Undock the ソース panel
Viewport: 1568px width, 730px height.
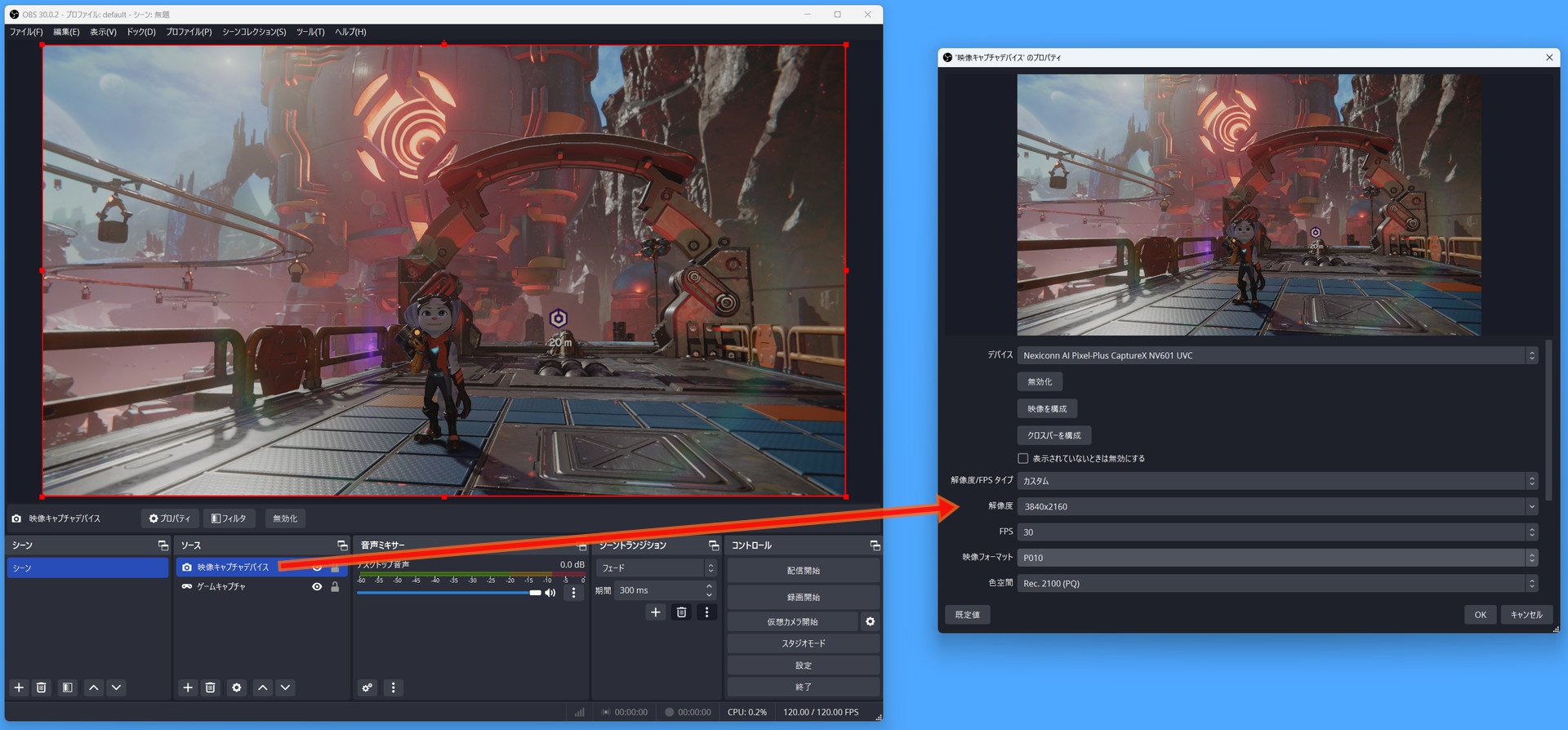click(x=342, y=545)
